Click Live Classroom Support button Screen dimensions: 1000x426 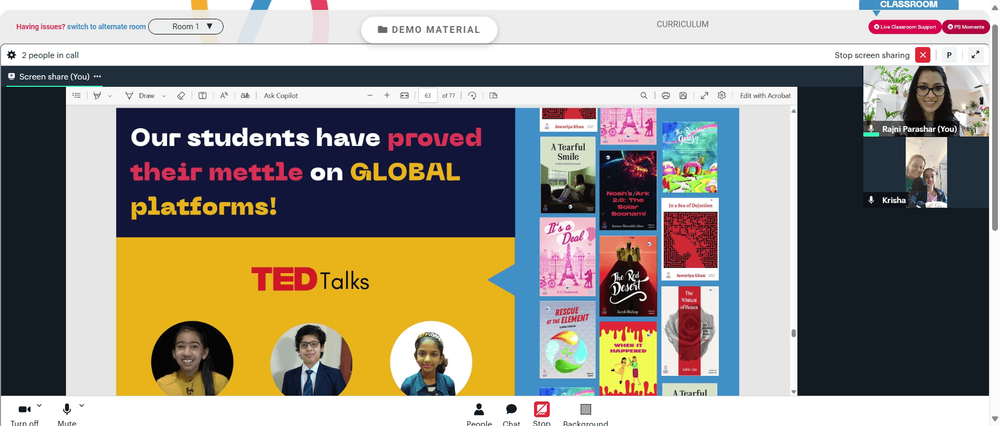pos(904,27)
